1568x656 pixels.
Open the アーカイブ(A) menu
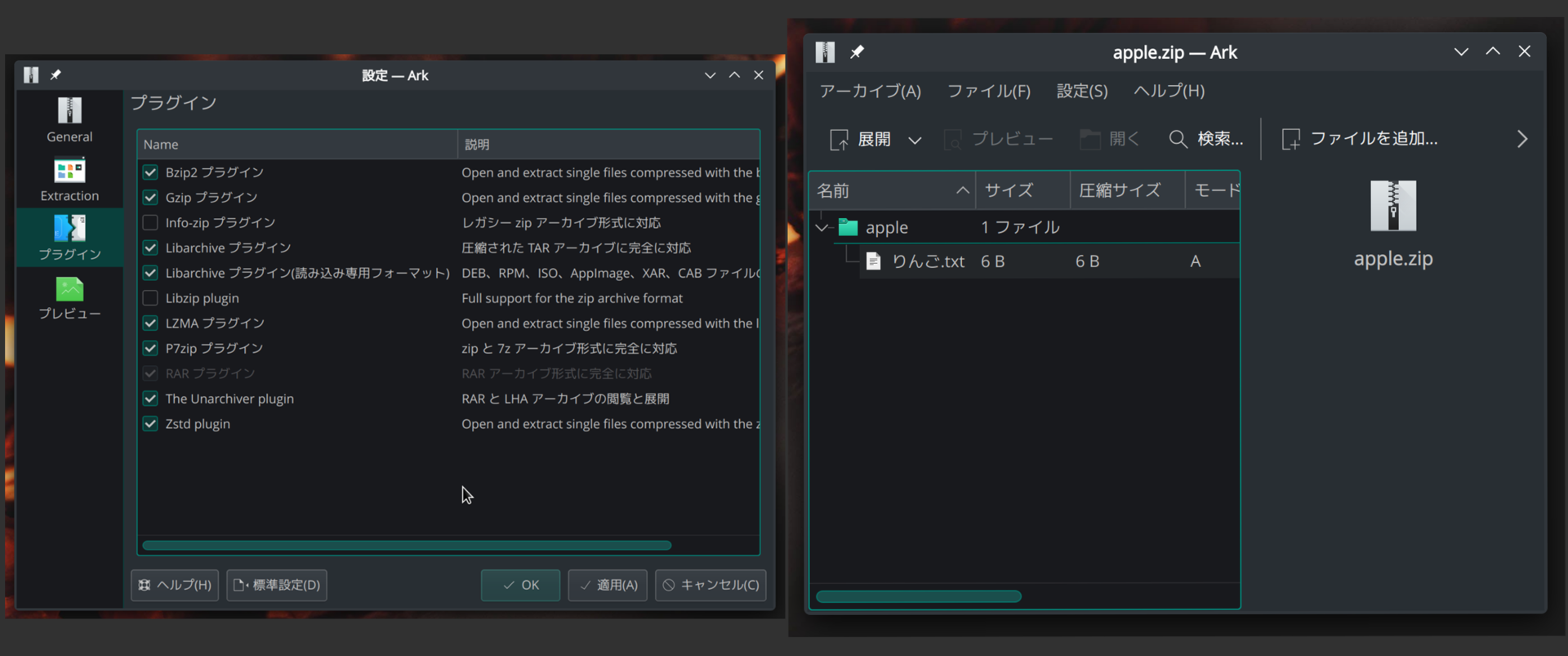tap(870, 91)
